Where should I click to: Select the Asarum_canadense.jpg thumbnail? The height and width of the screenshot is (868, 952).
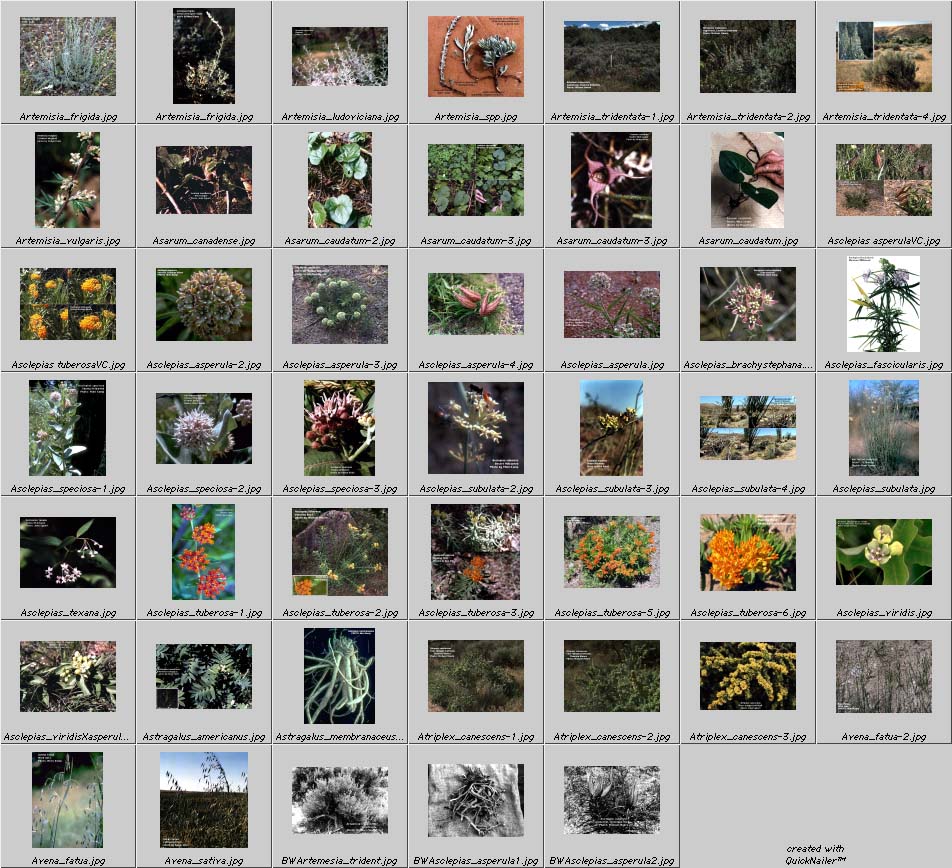coord(203,180)
